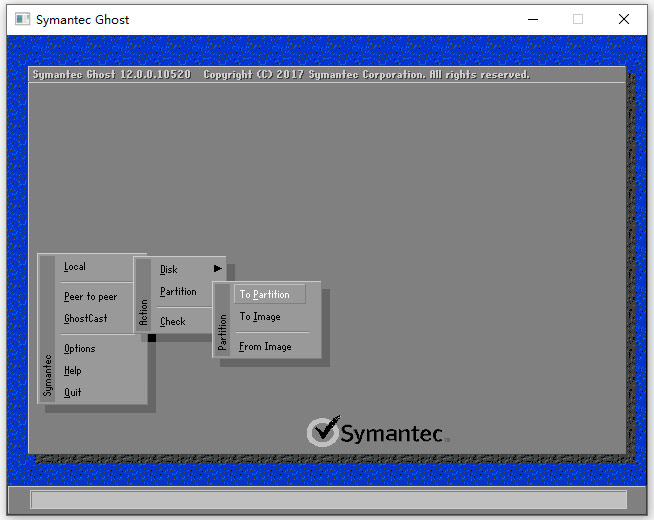Open Help from the Symantec menu

point(73,370)
